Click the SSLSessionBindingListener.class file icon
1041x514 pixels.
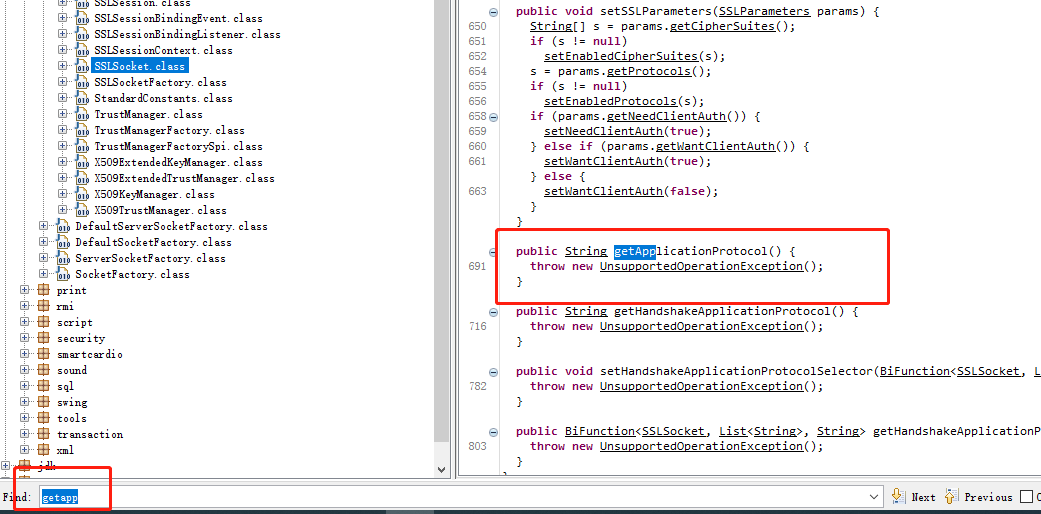(82, 34)
